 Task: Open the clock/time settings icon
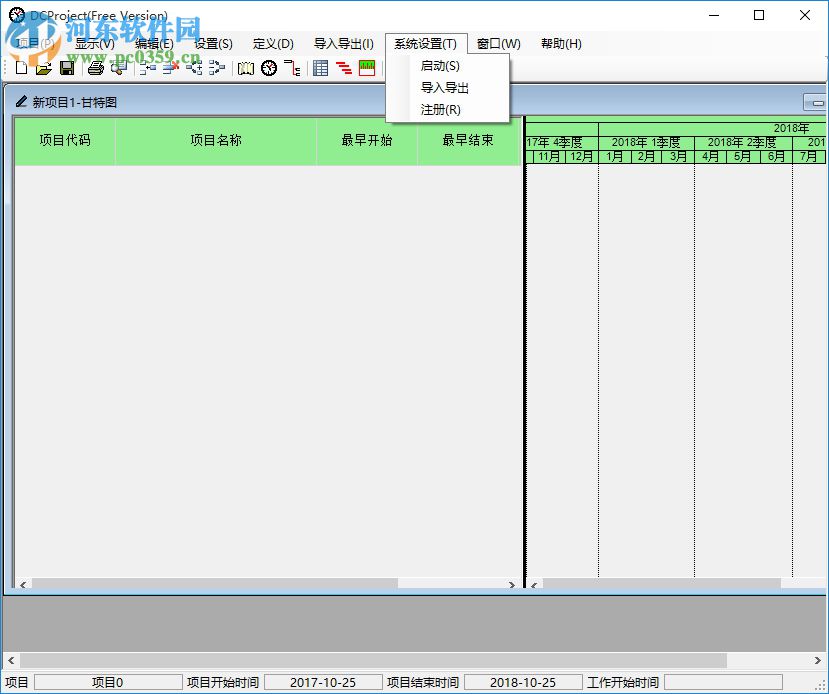point(268,67)
